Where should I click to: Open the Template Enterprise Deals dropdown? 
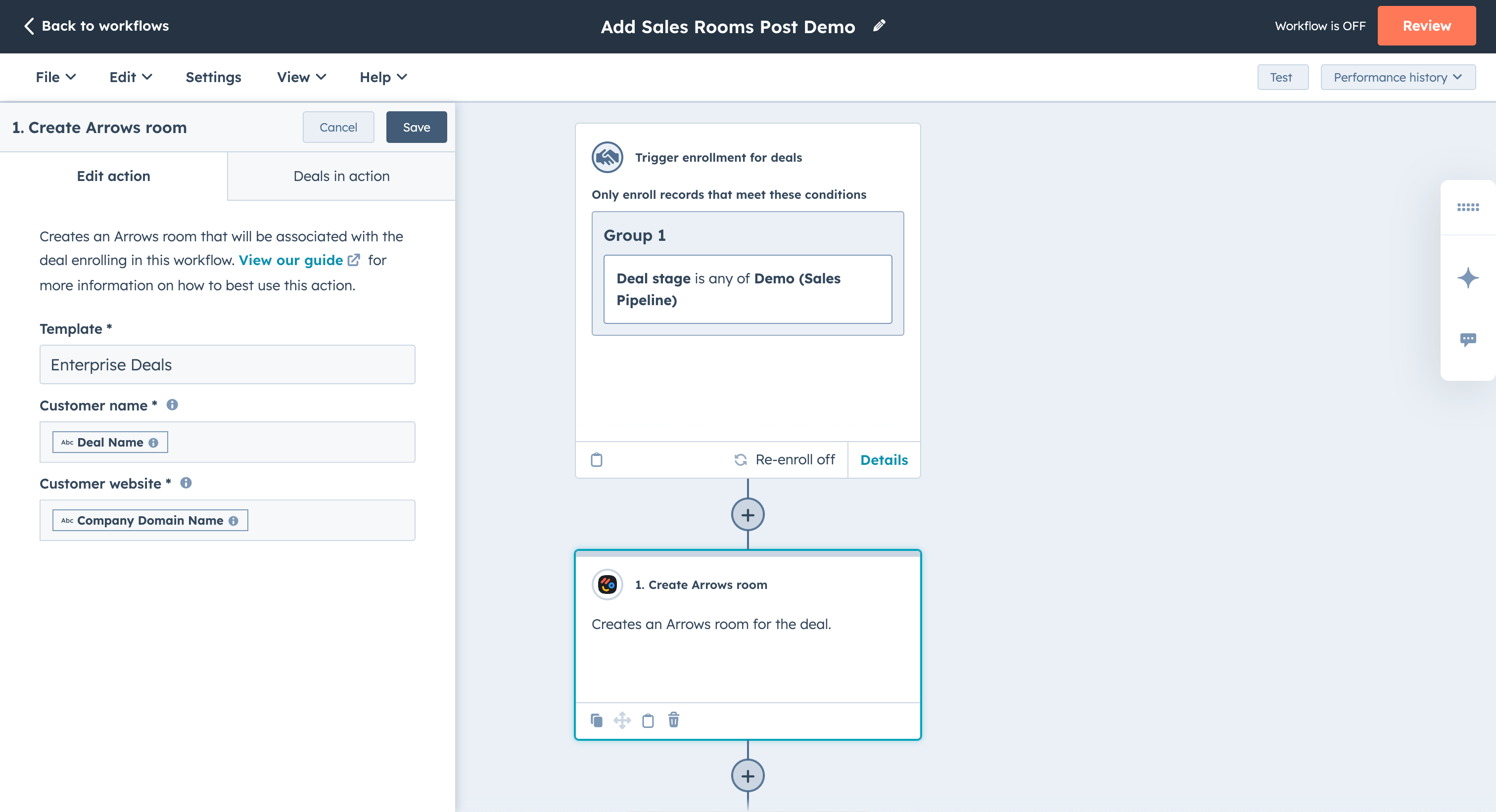tap(227, 364)
